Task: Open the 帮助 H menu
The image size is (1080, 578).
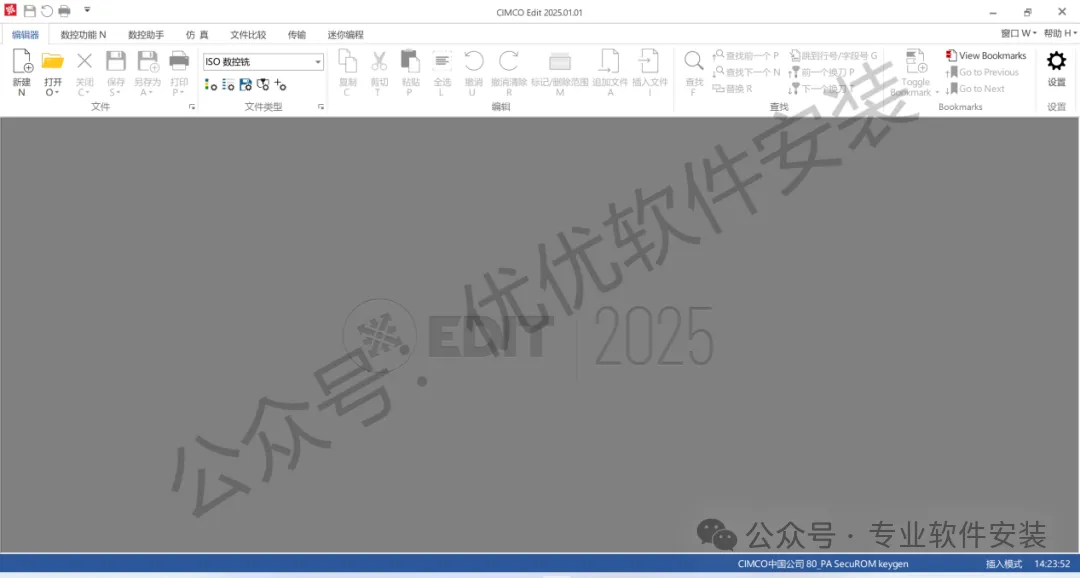Action: pyautogui.click(x=1060, y=33)
